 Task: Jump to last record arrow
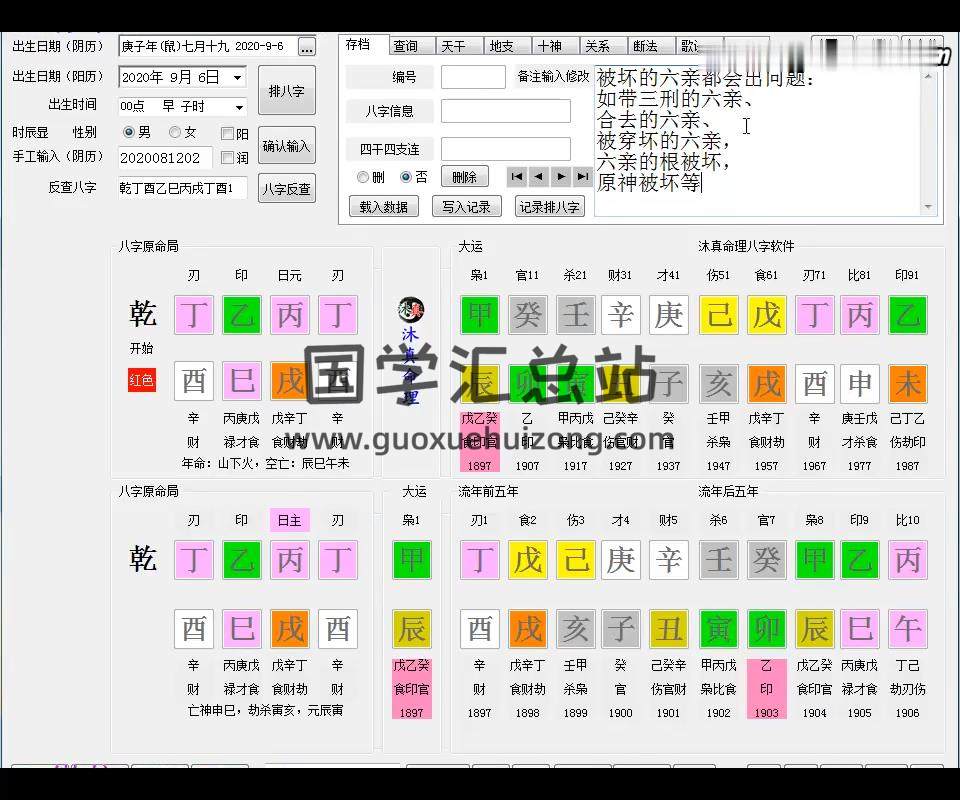click(x=583, y=177)
